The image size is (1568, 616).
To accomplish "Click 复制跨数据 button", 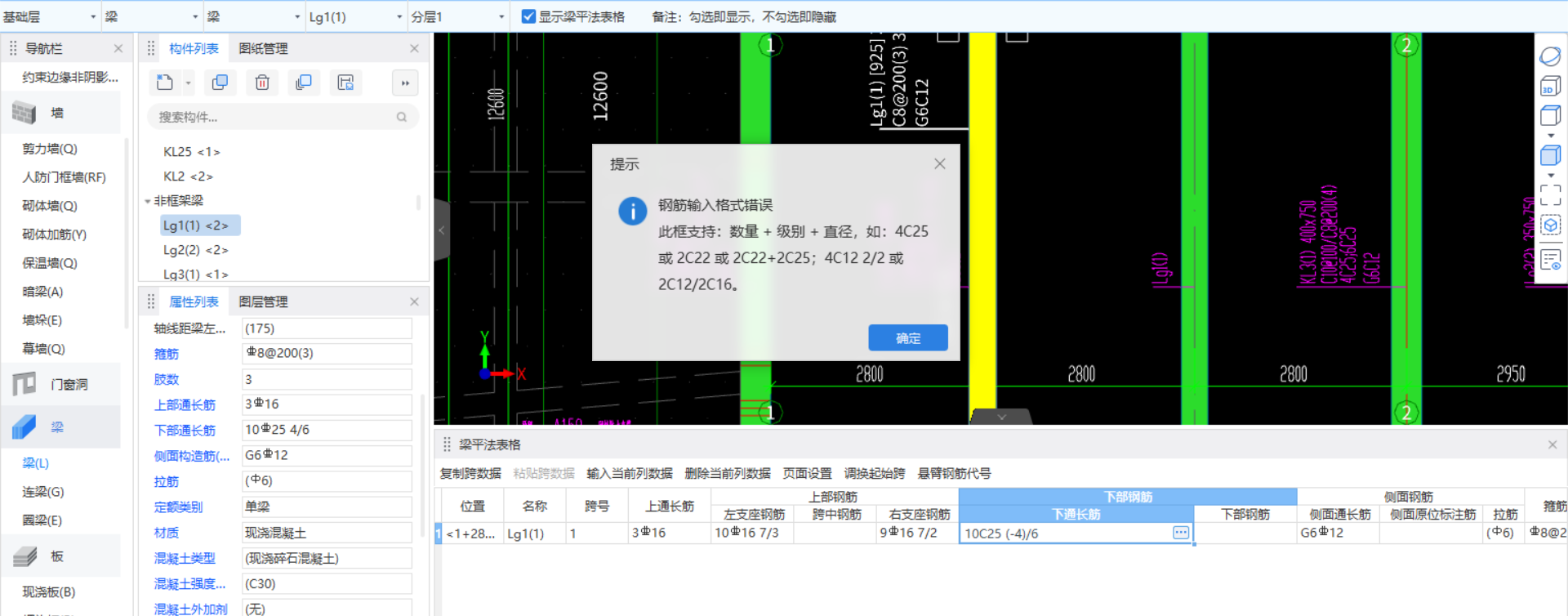I will (x=470, y=473).
